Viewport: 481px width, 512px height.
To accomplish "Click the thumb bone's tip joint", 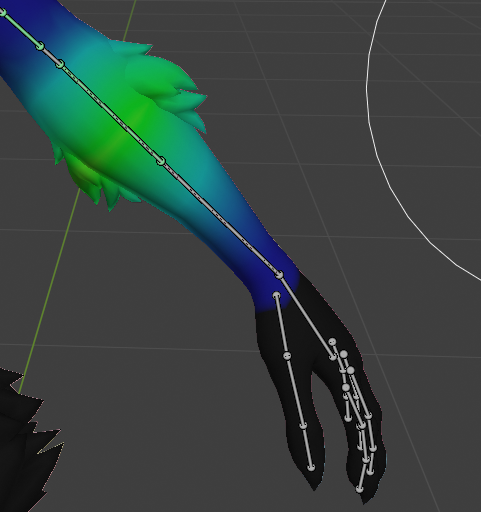I will pyautogui.click(x=311, y=467).
